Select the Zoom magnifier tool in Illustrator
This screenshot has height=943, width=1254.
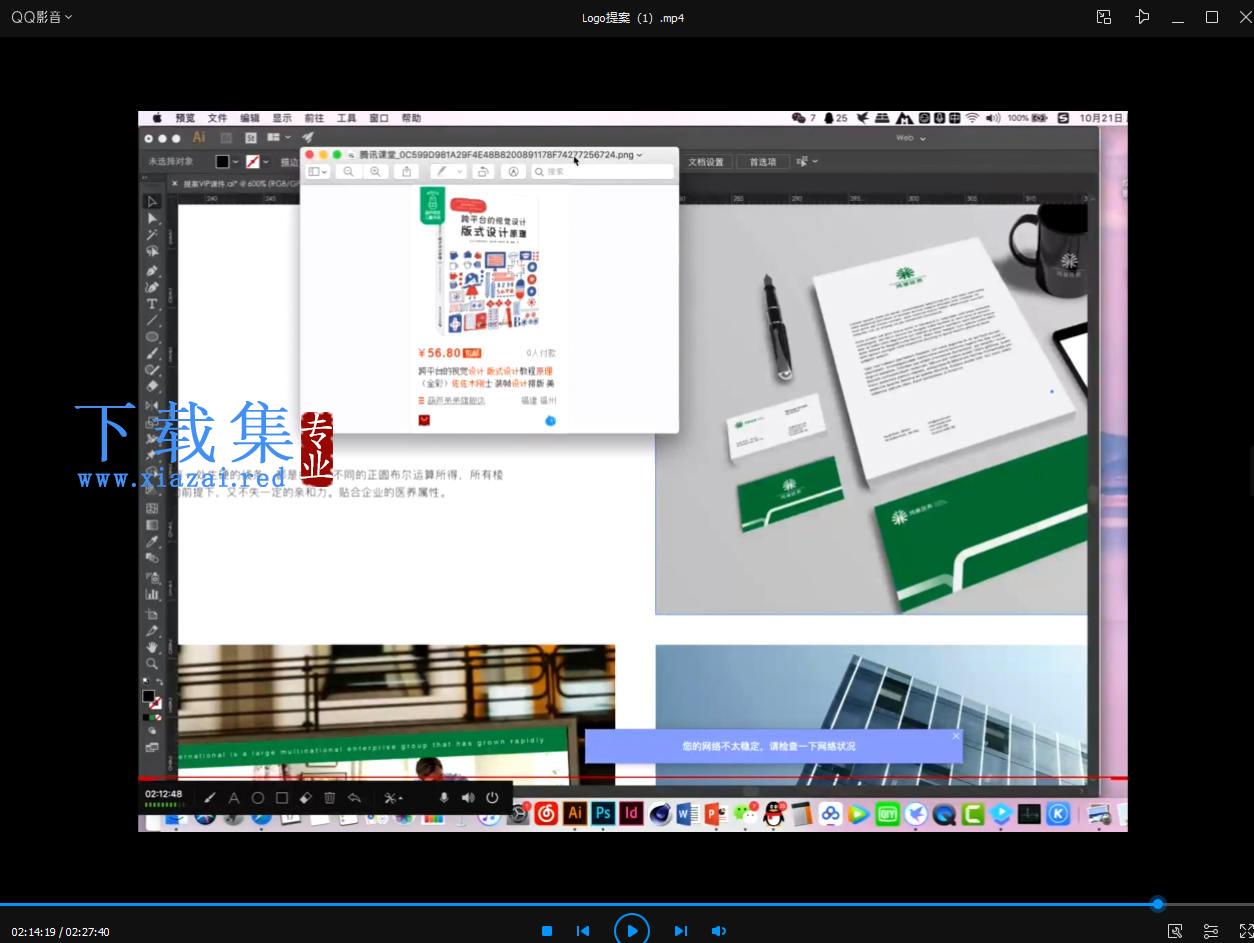pyautogui.click(x=152, y=664)
